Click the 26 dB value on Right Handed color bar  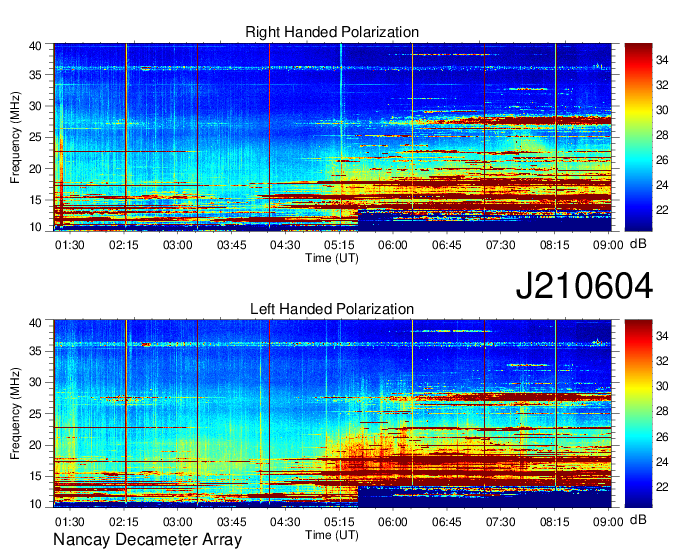click(662, 160)
